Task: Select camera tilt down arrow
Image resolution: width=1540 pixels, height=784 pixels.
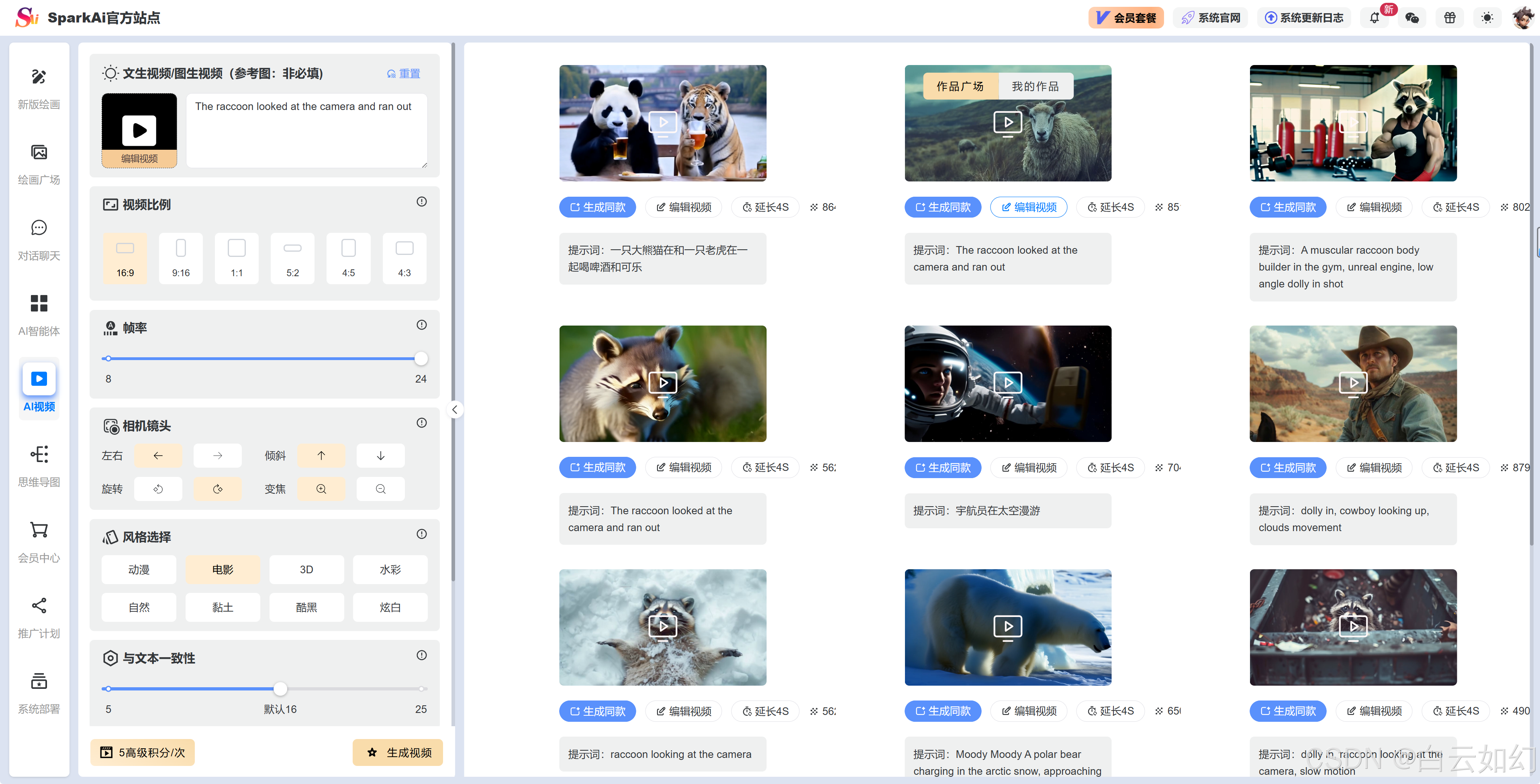Action: point(380,455)
